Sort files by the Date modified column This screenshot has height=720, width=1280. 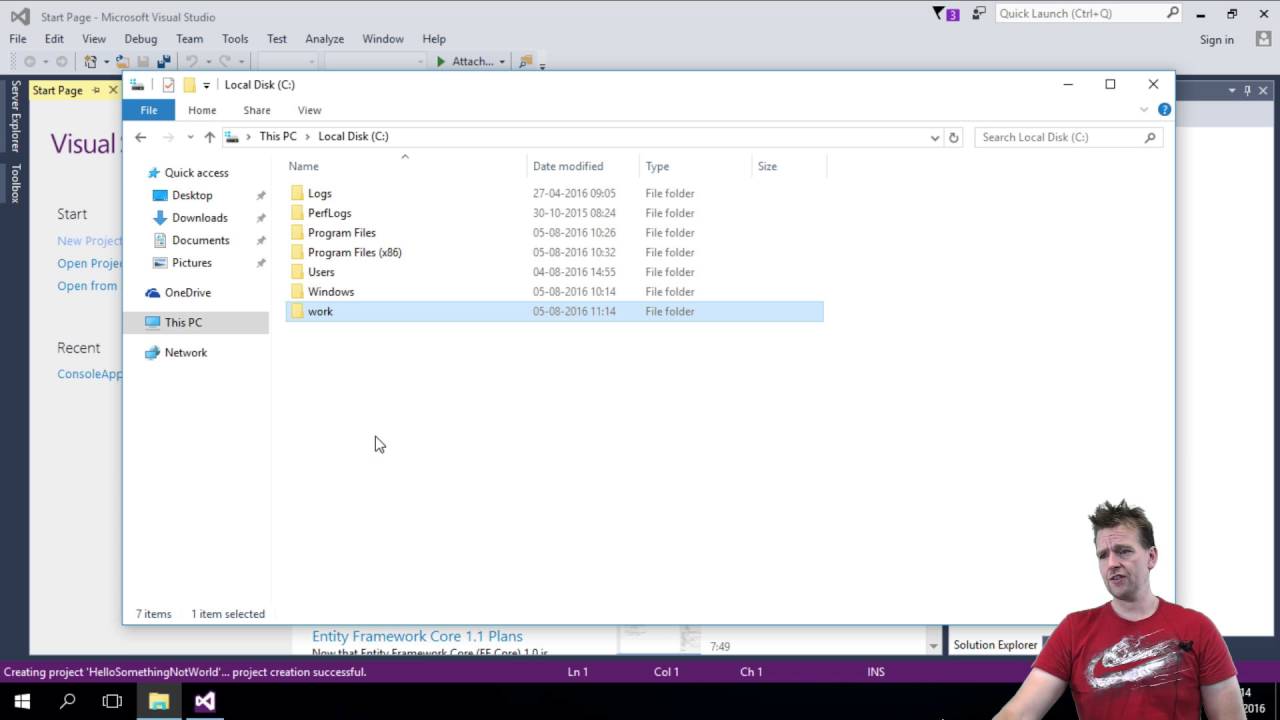coord(582,166)
